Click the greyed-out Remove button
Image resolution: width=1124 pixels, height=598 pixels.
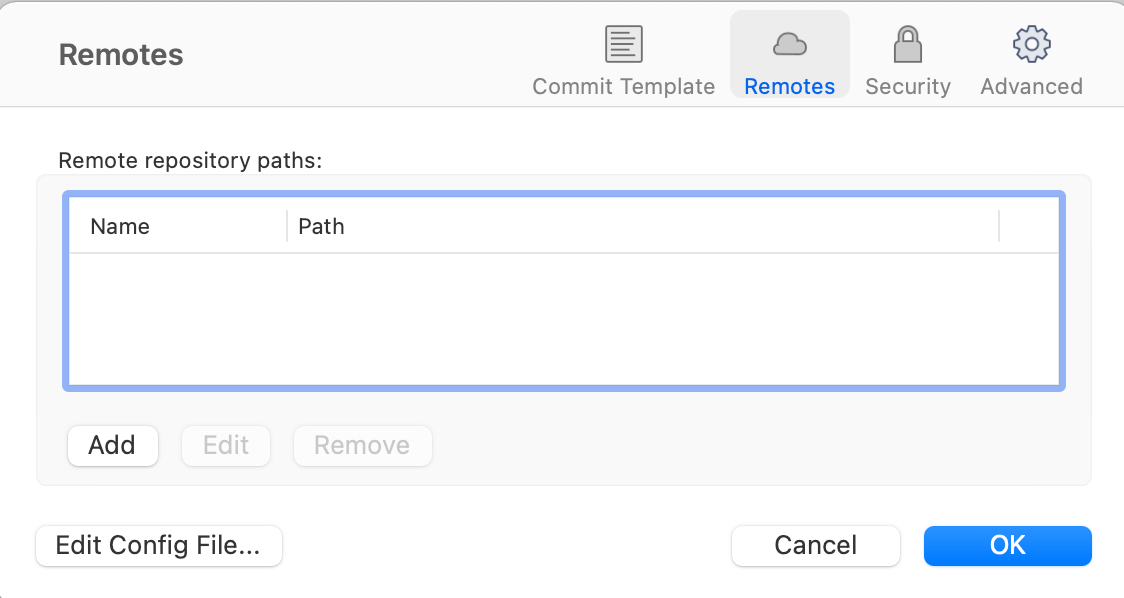click(362, 446)
